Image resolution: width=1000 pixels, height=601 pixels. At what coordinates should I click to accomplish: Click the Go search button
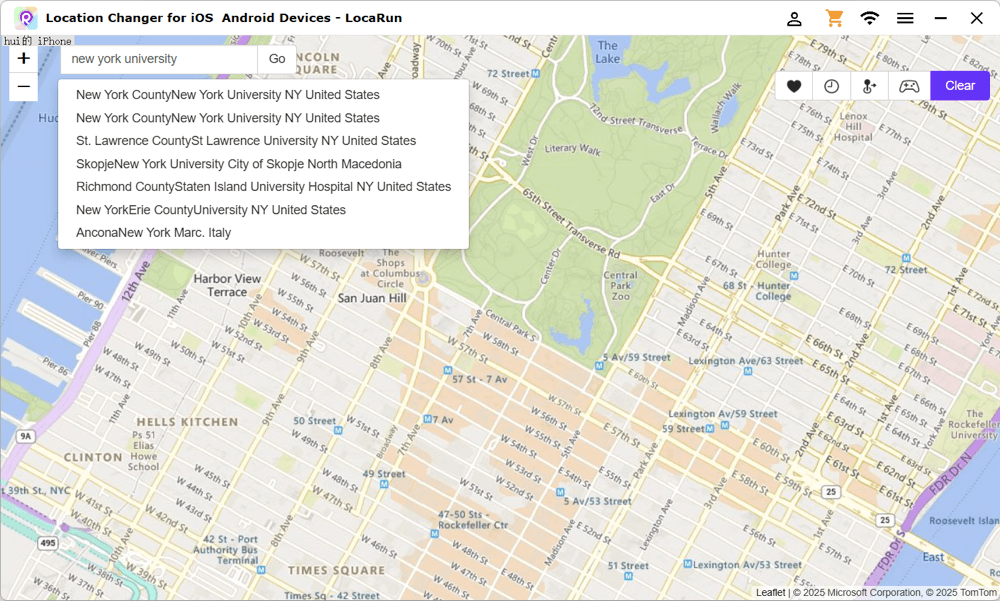[277, 59]
